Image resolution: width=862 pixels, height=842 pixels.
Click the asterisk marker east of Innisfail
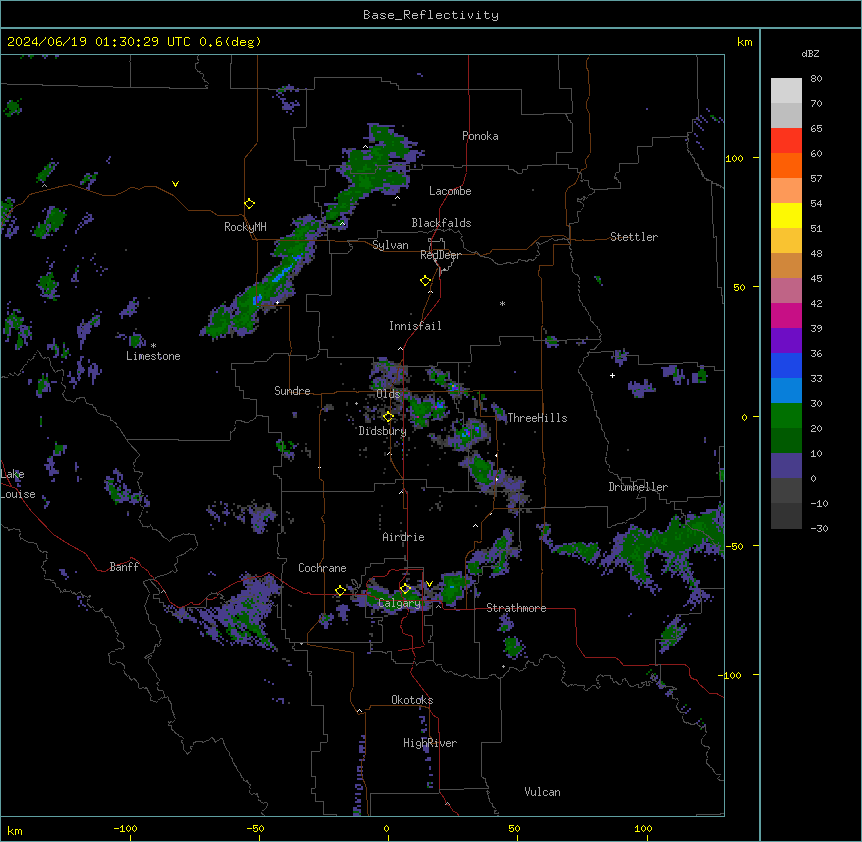tap(502, 303)
